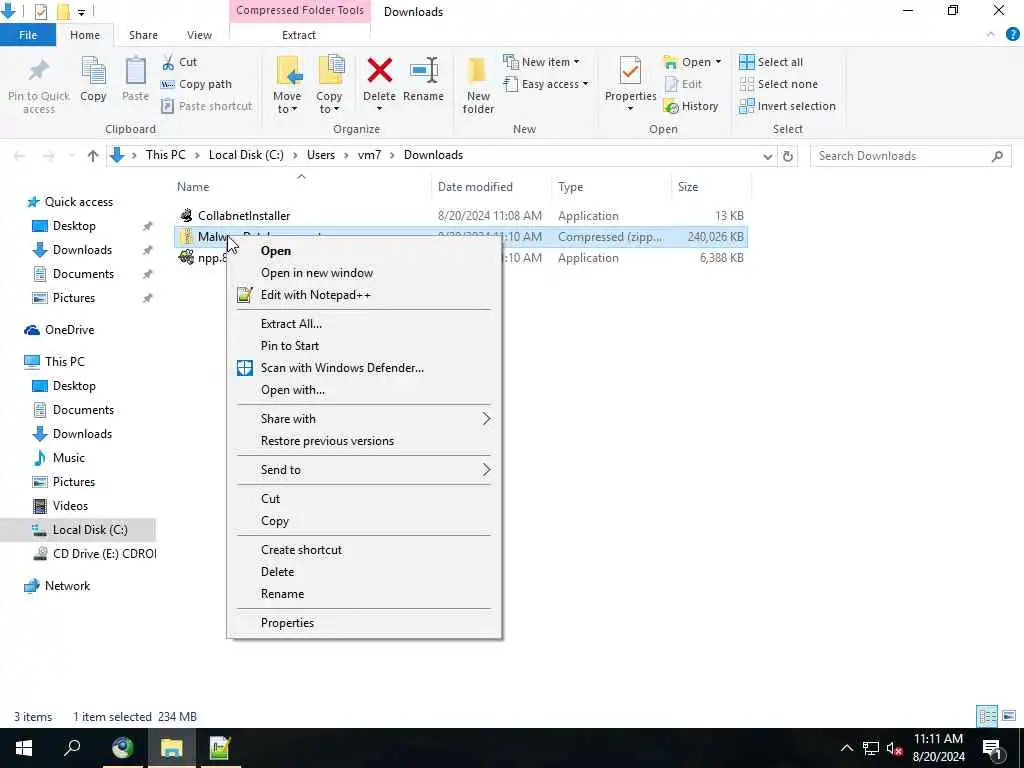Open Network in the navigation pane
The height and width of the screenshot is (768, 1024).
(x=67, y=586)
